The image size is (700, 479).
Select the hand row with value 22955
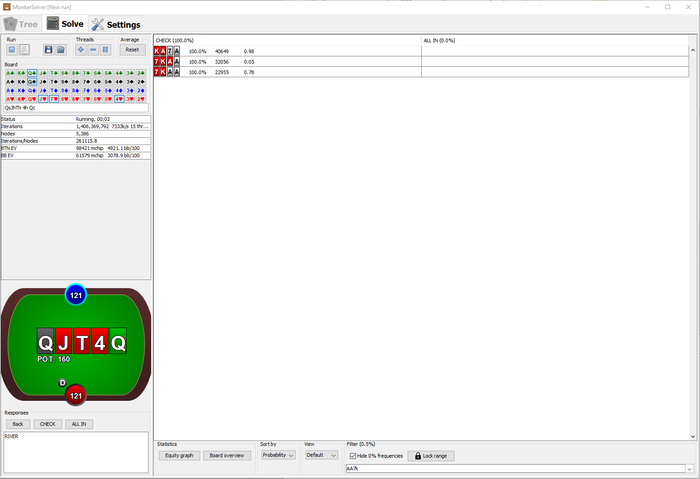tap(421, 72)
